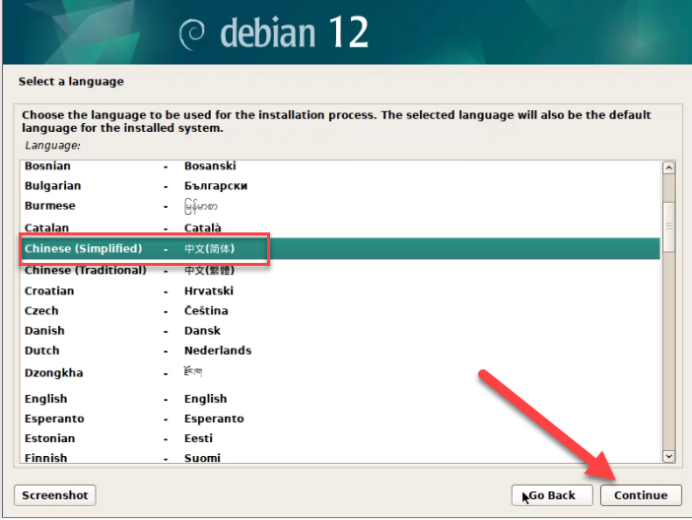Viewport: 692px width, 520px height.
Task: Choose Dzongkha from the list
Action: 53,373
